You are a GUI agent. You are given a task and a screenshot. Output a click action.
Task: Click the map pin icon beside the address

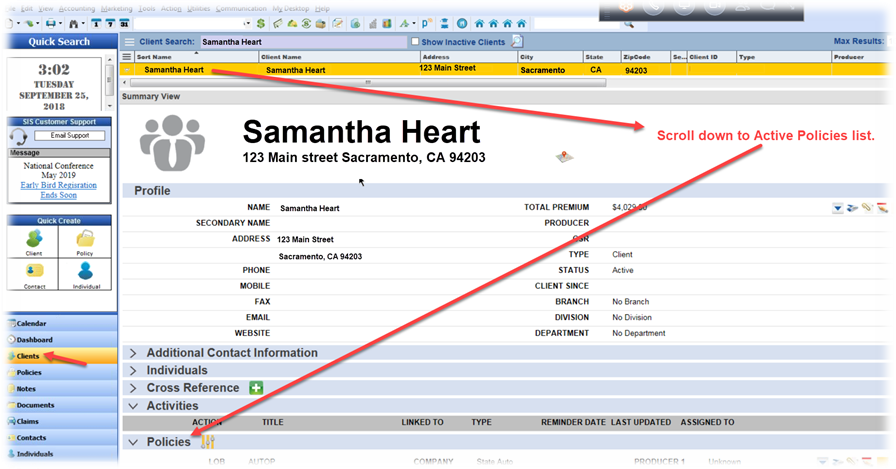[565, 157]
